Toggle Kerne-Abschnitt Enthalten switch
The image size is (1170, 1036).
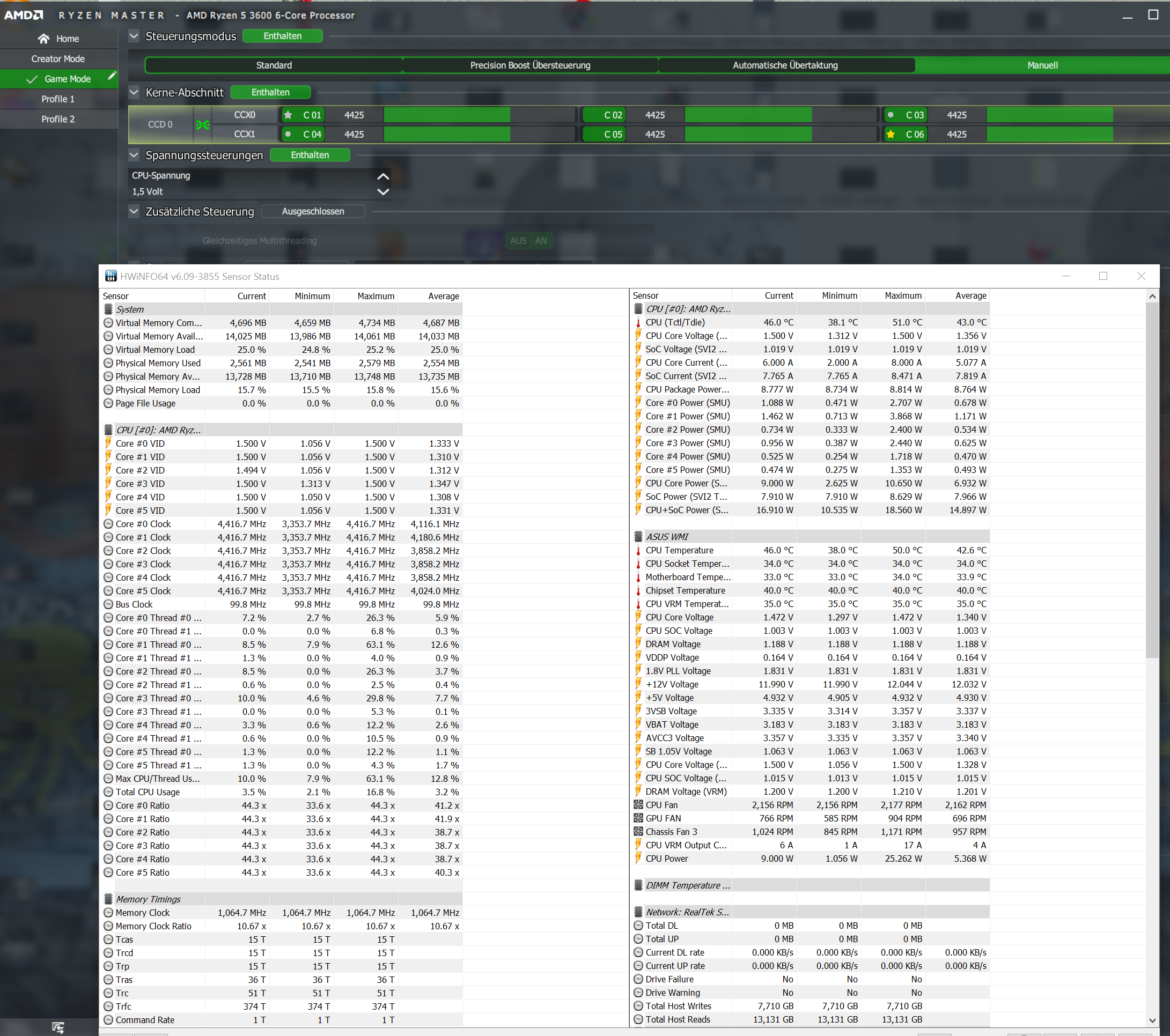[270, 92]
